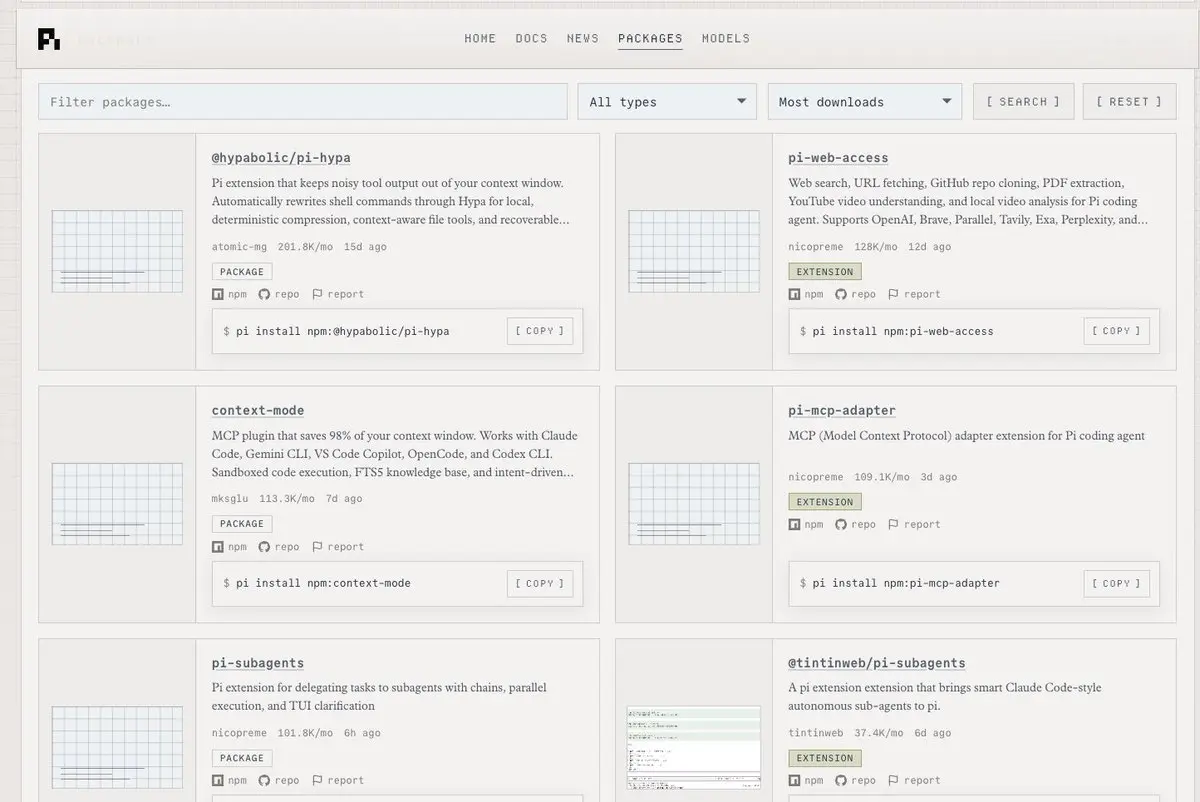This screenshot has height=802, width=1200.
Task: Click the Pi logo in the header
Action: (49, 39)
